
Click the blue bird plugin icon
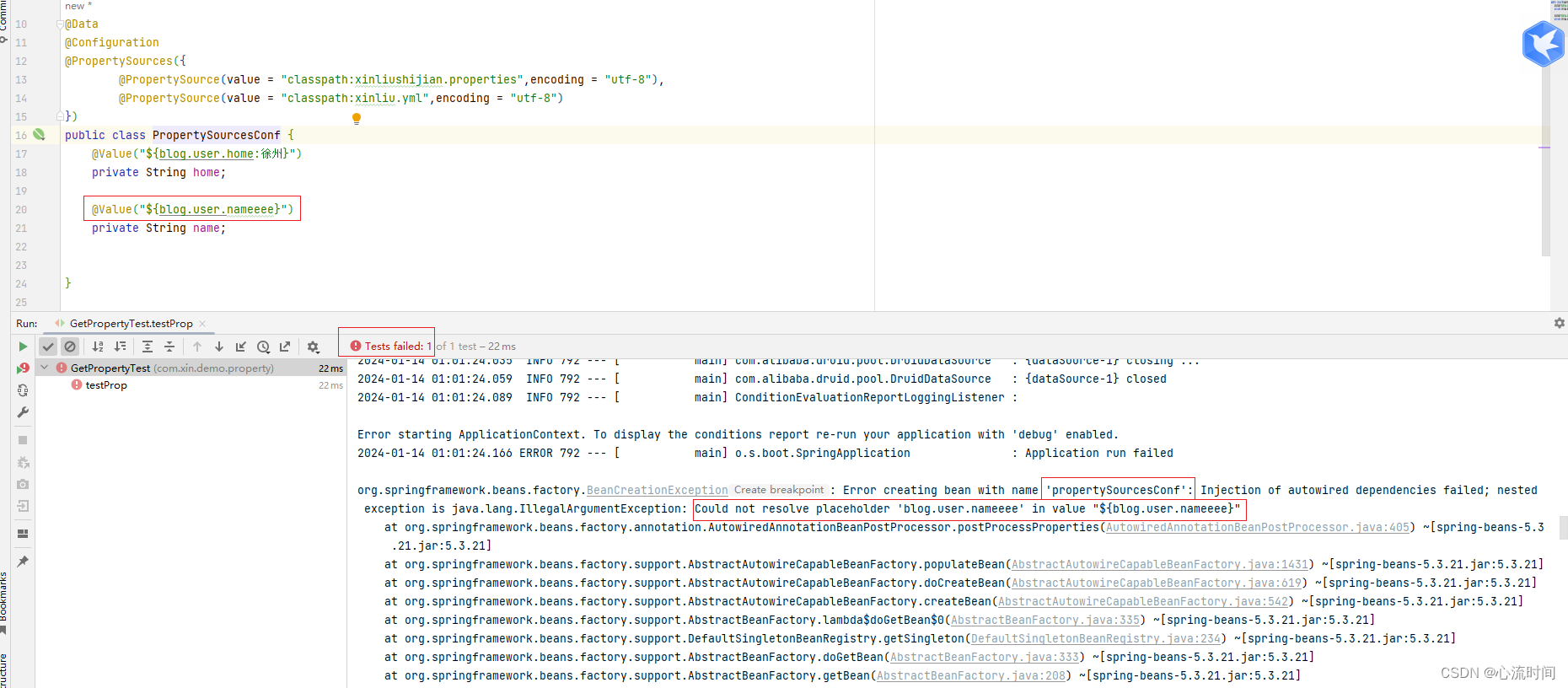coord(1544,44)
